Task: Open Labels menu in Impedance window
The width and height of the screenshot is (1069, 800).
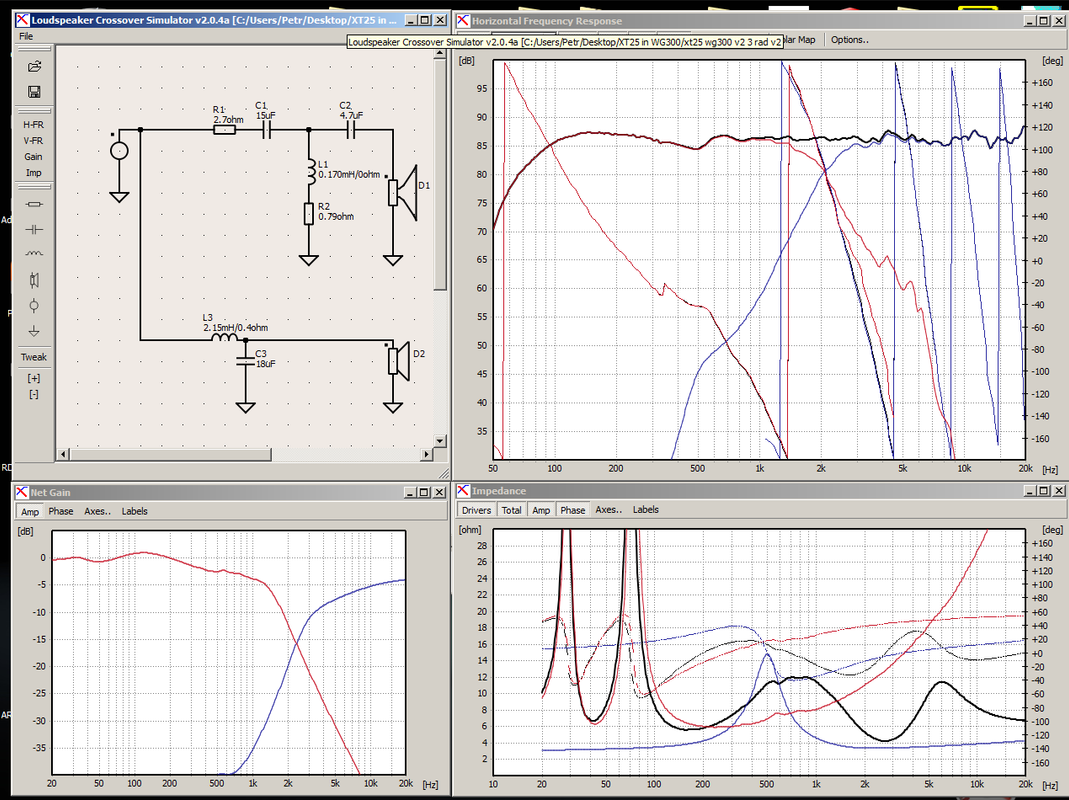Action: (646, 510)
